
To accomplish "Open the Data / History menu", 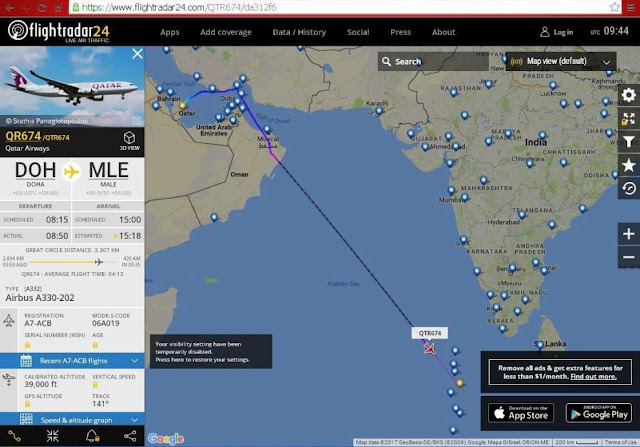I will 299,32.
